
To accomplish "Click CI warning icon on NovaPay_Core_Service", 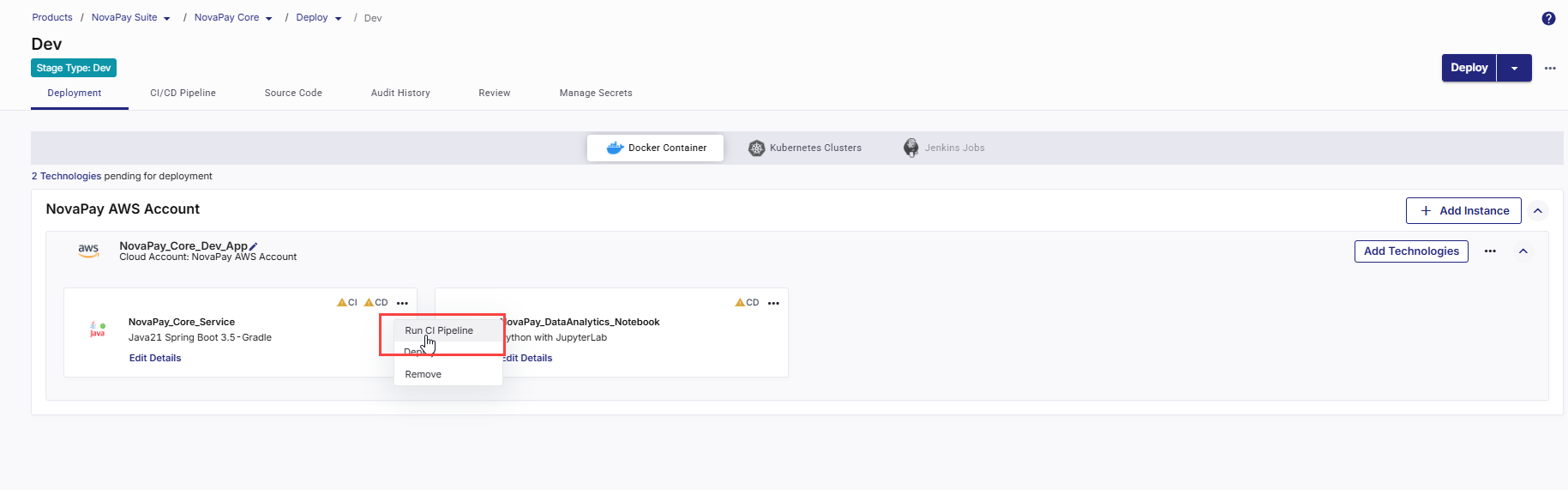I will point(342,303).
